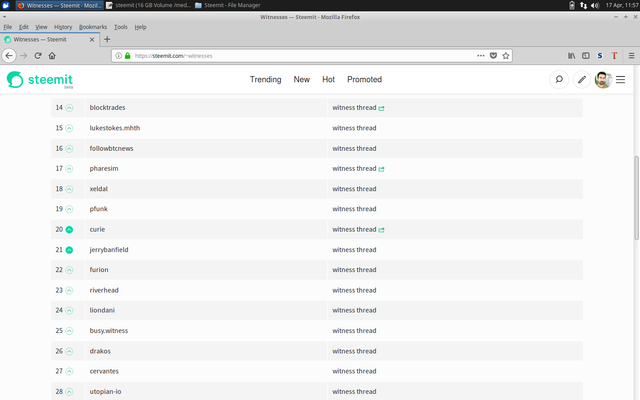Image resolution: width=640 pixels, height=400 pixels.
Task: Click the Steemit logo
Action: pos(40,80)
